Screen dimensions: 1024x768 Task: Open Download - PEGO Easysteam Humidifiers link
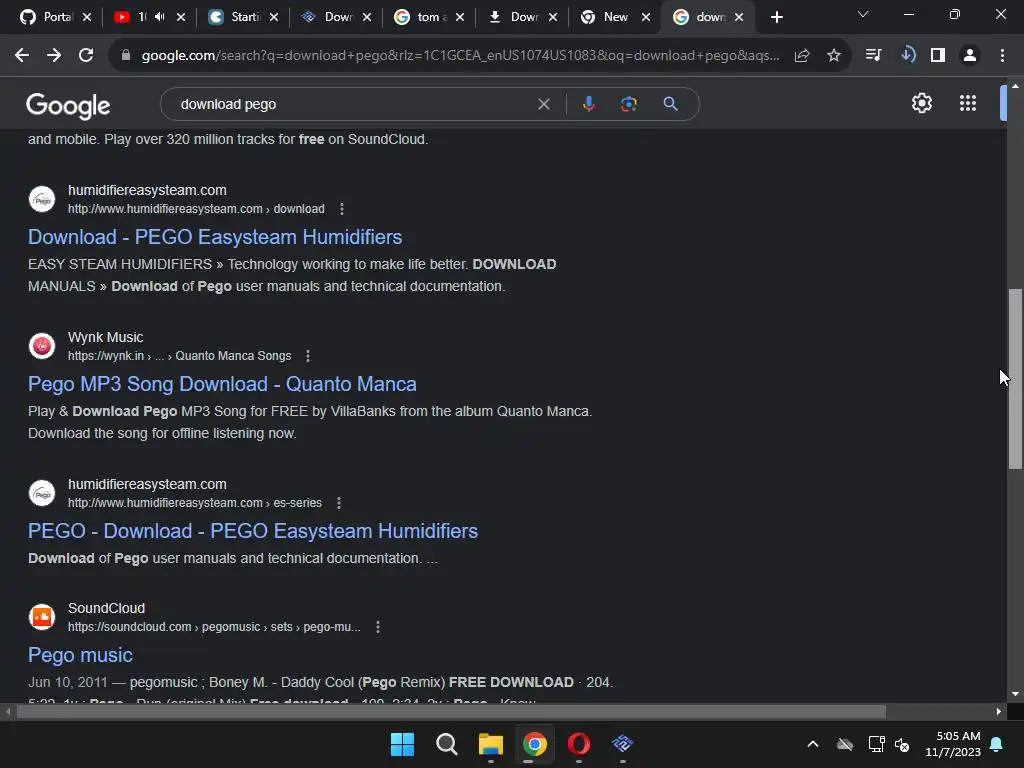tap(215, 237)
